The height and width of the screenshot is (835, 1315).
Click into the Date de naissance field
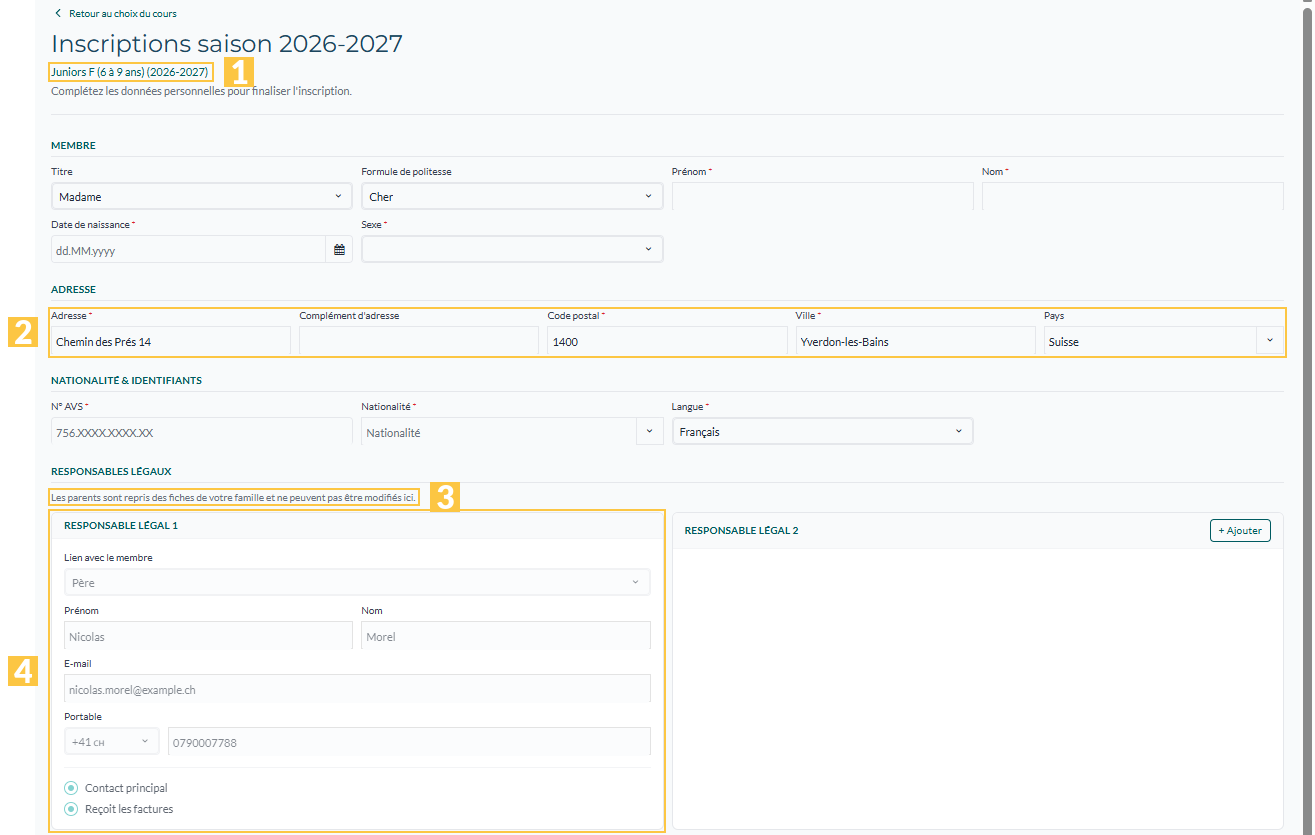(189, 249)
